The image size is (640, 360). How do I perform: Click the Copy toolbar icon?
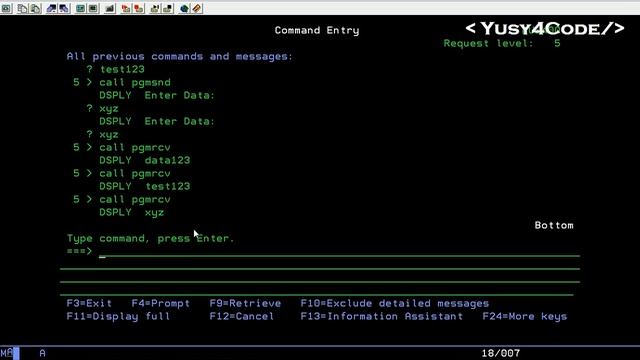[22, 8]
